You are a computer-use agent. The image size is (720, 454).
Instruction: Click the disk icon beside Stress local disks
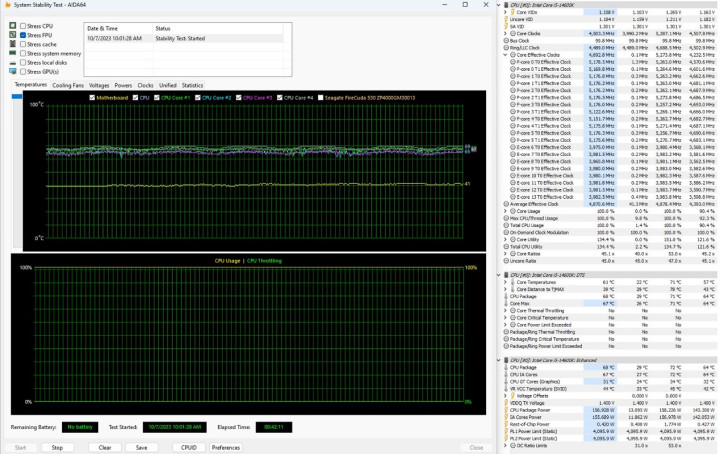coord(12,63)
